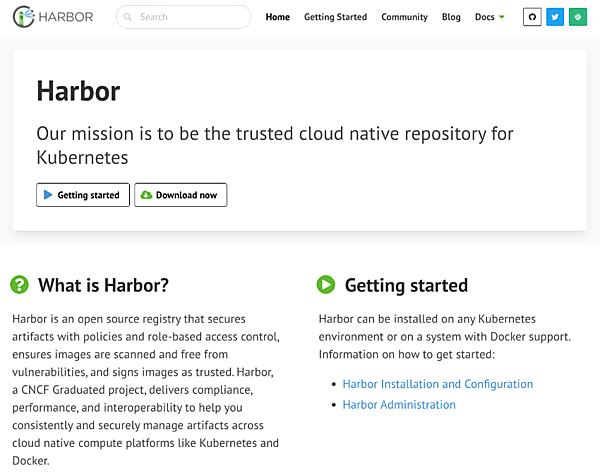Open Getting Started in the navigation bar
600x473 pixels.
[x=335, y=17]
